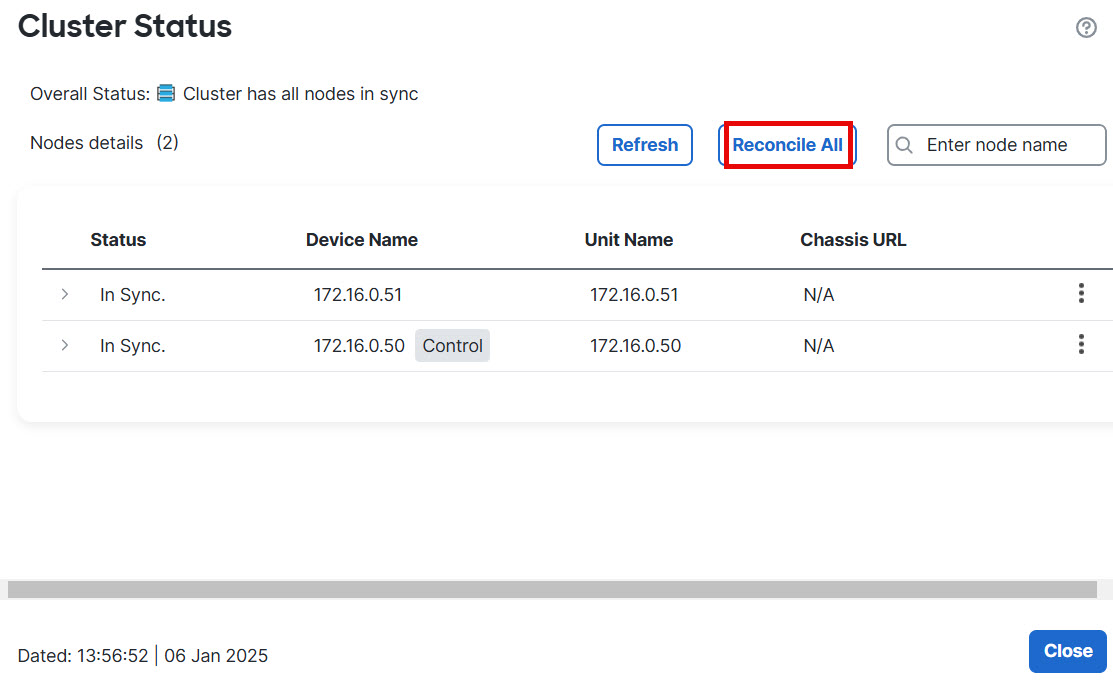Close the Cluster Status dialog

tap(1067, 651)
